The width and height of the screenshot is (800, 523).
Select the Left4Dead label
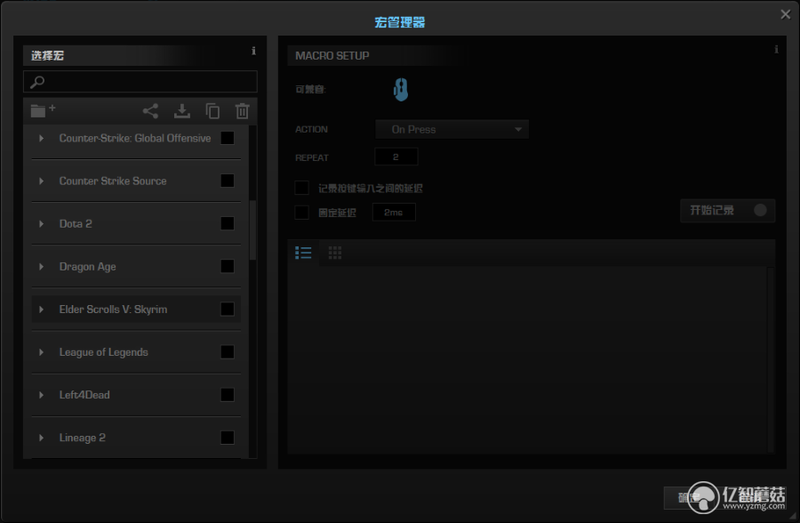(84, 395)
